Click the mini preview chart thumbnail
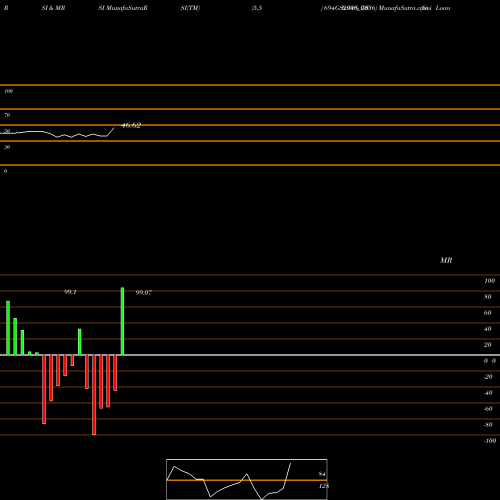500x500 pixels. 247,479
